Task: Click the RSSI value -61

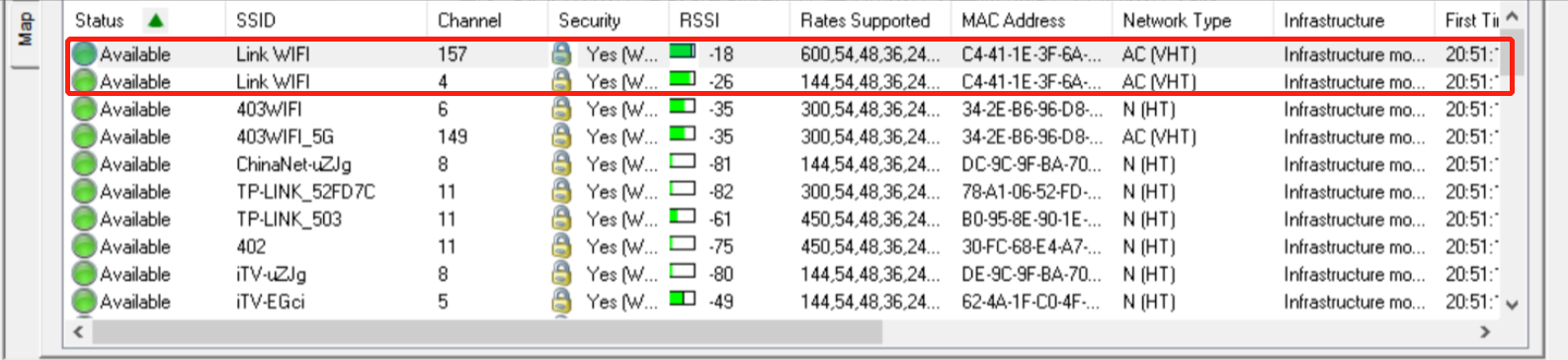Action: pos(721,220)
